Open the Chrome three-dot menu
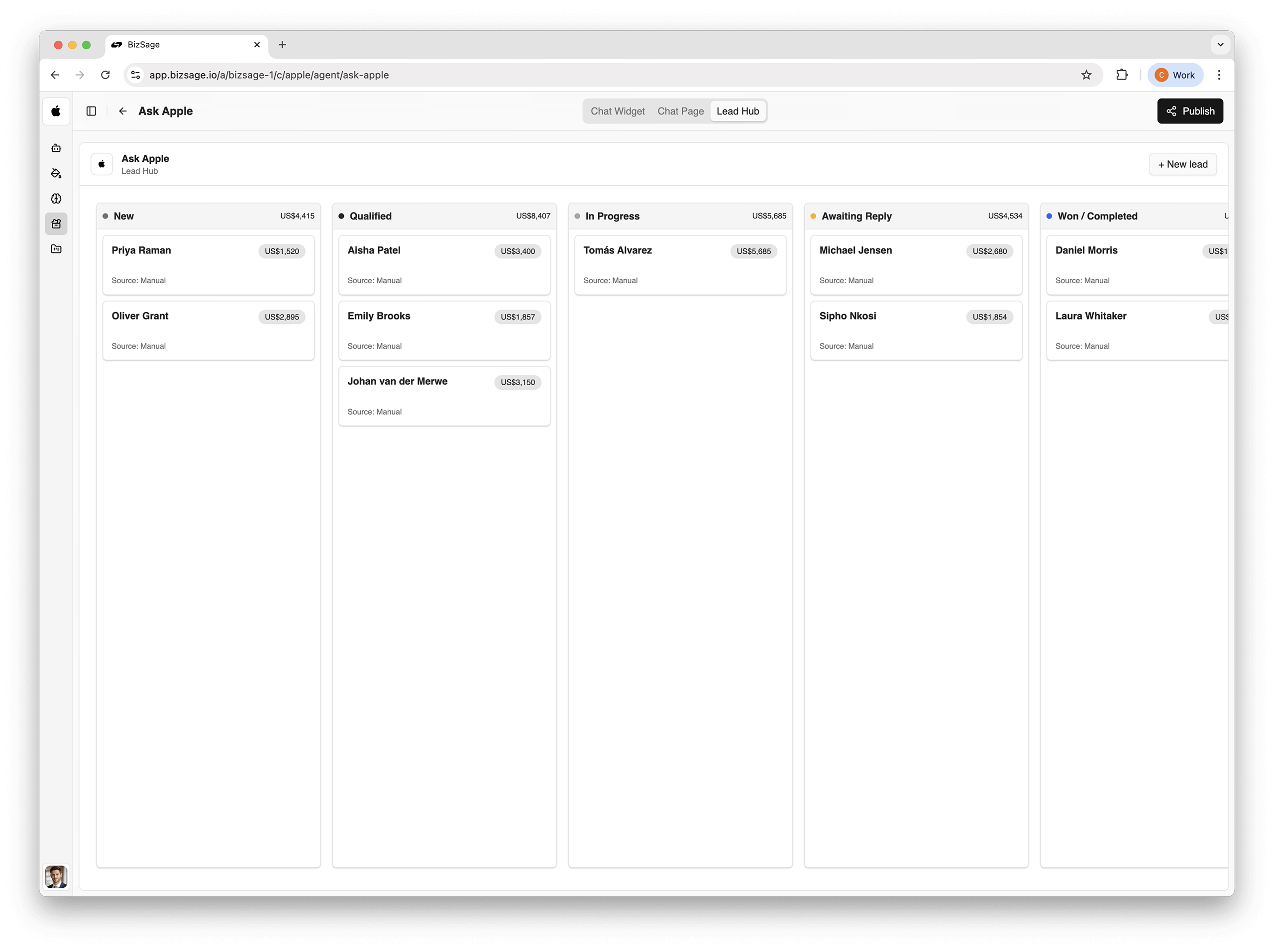The image size is (1274, 952). point(1219,75)
